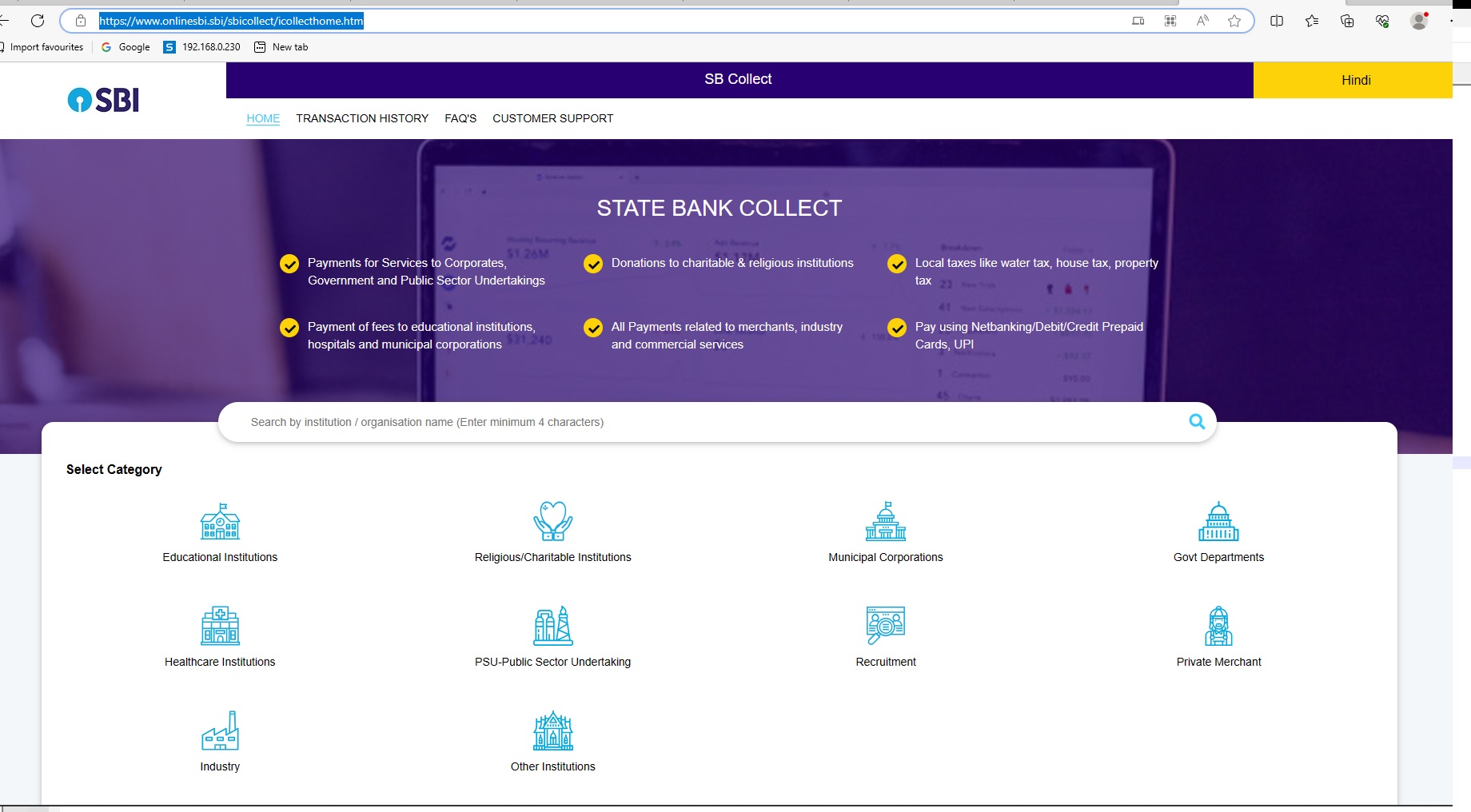Click the STATE BANK COLLECT heading
This screenshot has height=812, width=1471.
coord(720,209)
